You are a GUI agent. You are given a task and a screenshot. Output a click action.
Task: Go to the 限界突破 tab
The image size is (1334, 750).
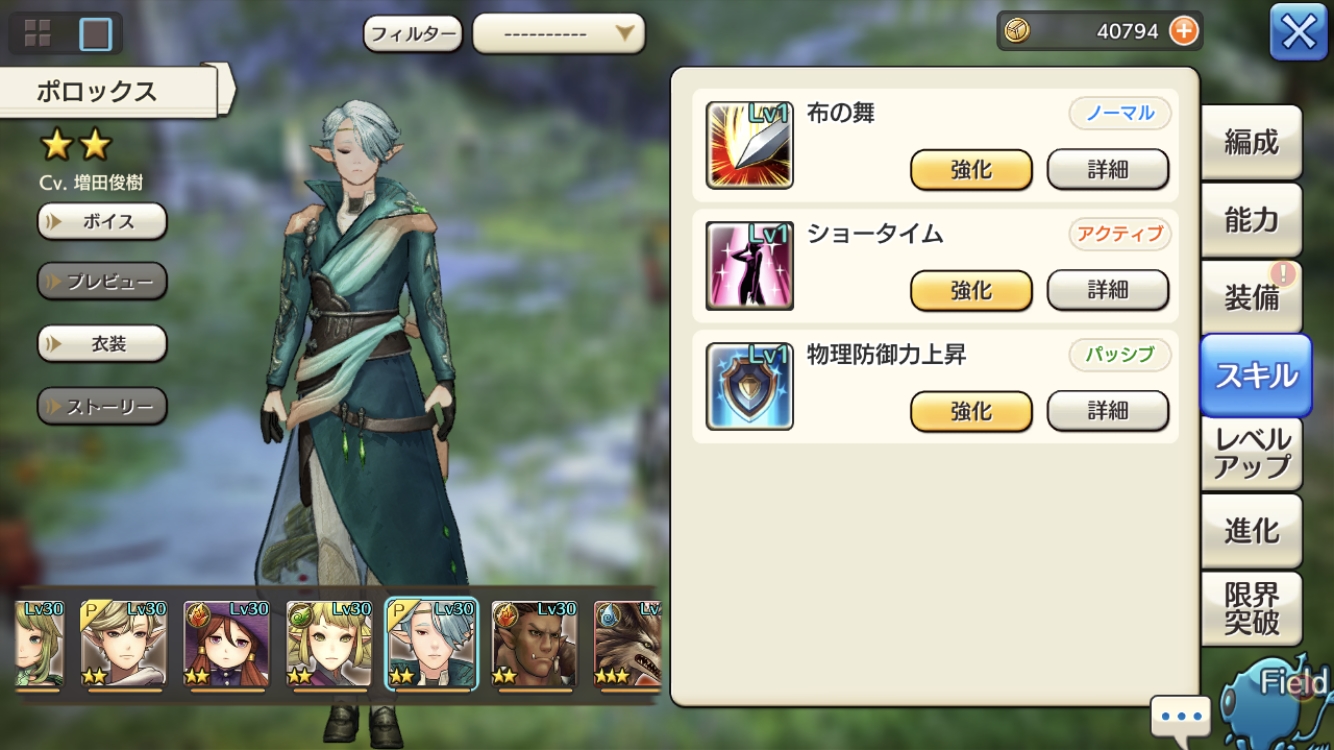point(1251,608)
